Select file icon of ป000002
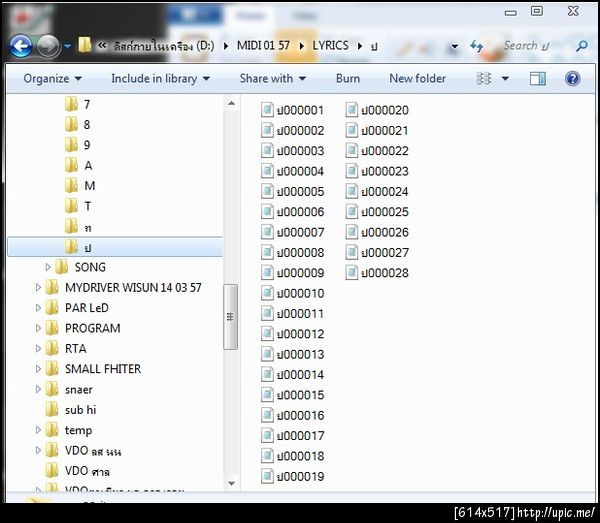This screenshot has height=523, width=600. [267, 130]
